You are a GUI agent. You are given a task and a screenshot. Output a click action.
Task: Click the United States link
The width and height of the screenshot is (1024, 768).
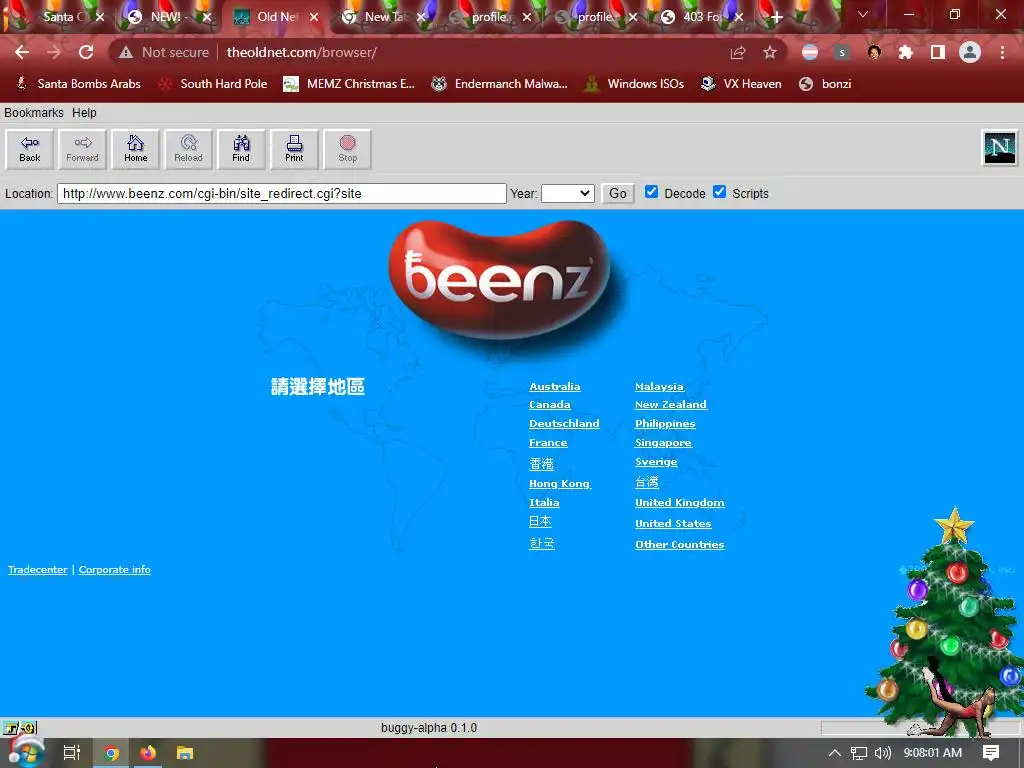point(673,524)
